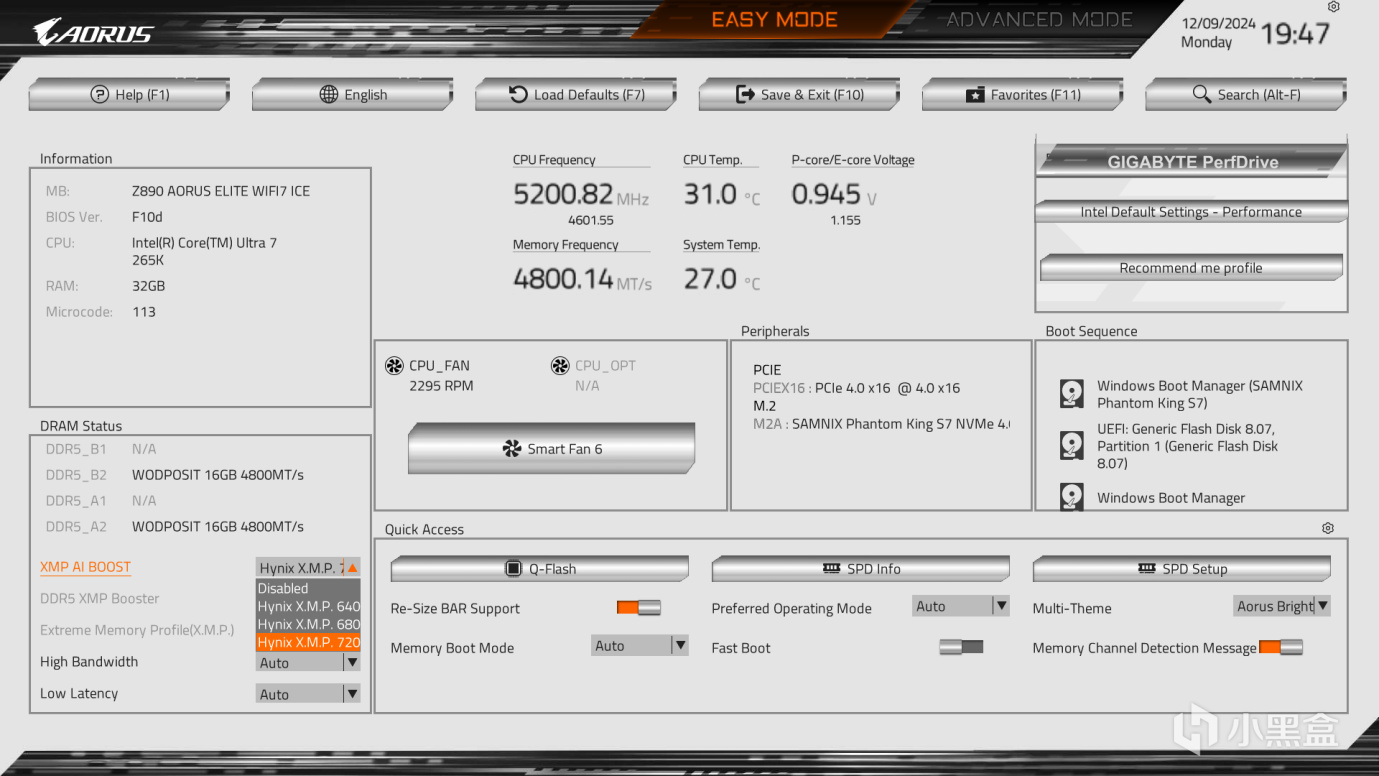
Task: Click the 0.945 V voltage reading
Action: [834, 194]
